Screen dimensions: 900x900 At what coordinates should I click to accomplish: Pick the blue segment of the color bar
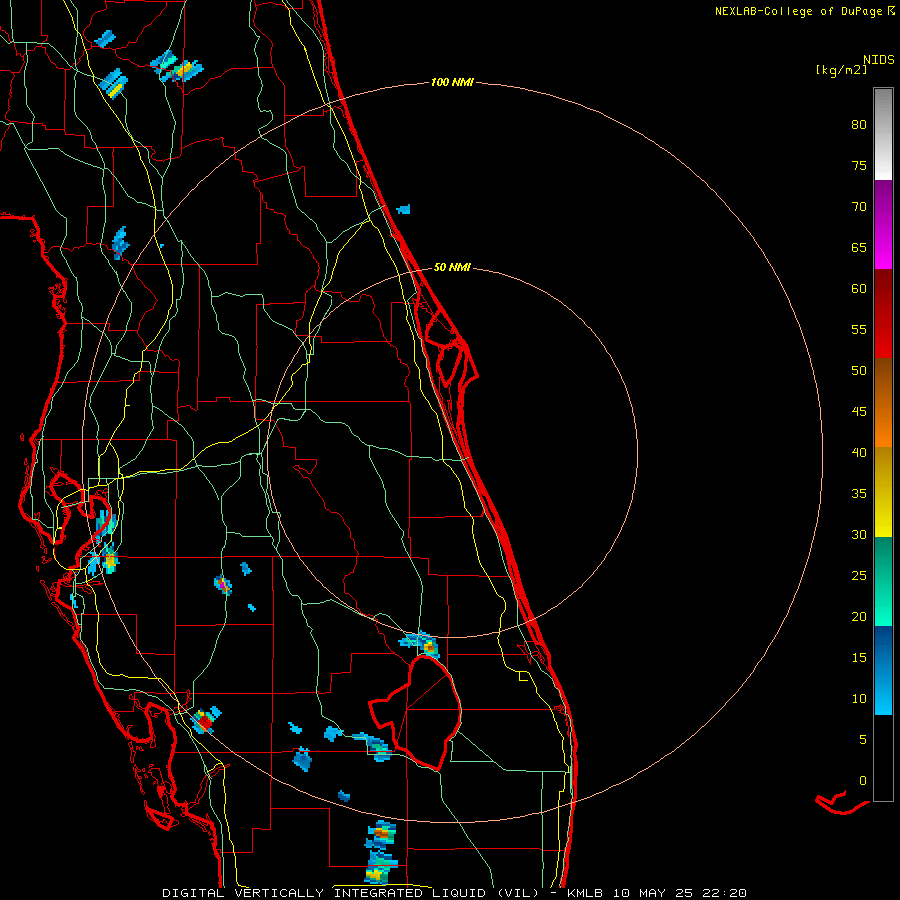883,670
